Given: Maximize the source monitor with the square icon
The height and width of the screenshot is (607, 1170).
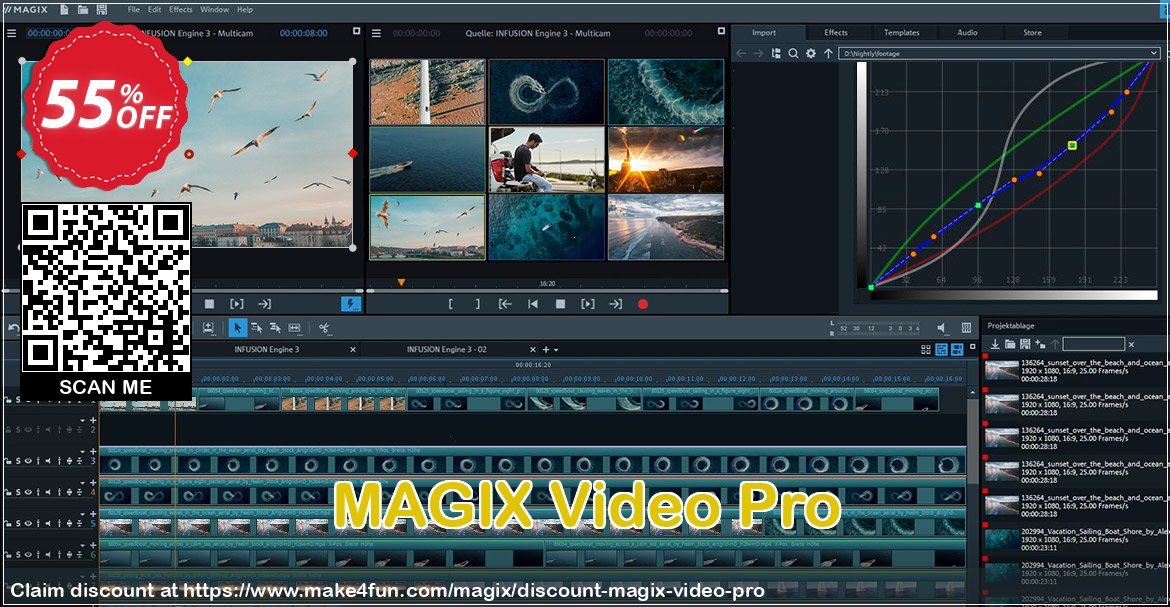Looking at the screenshot, I should pos(721,31).
